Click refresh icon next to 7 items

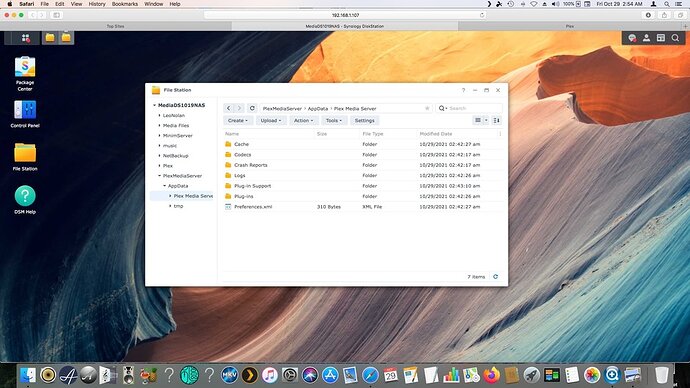tap(495, 277)
